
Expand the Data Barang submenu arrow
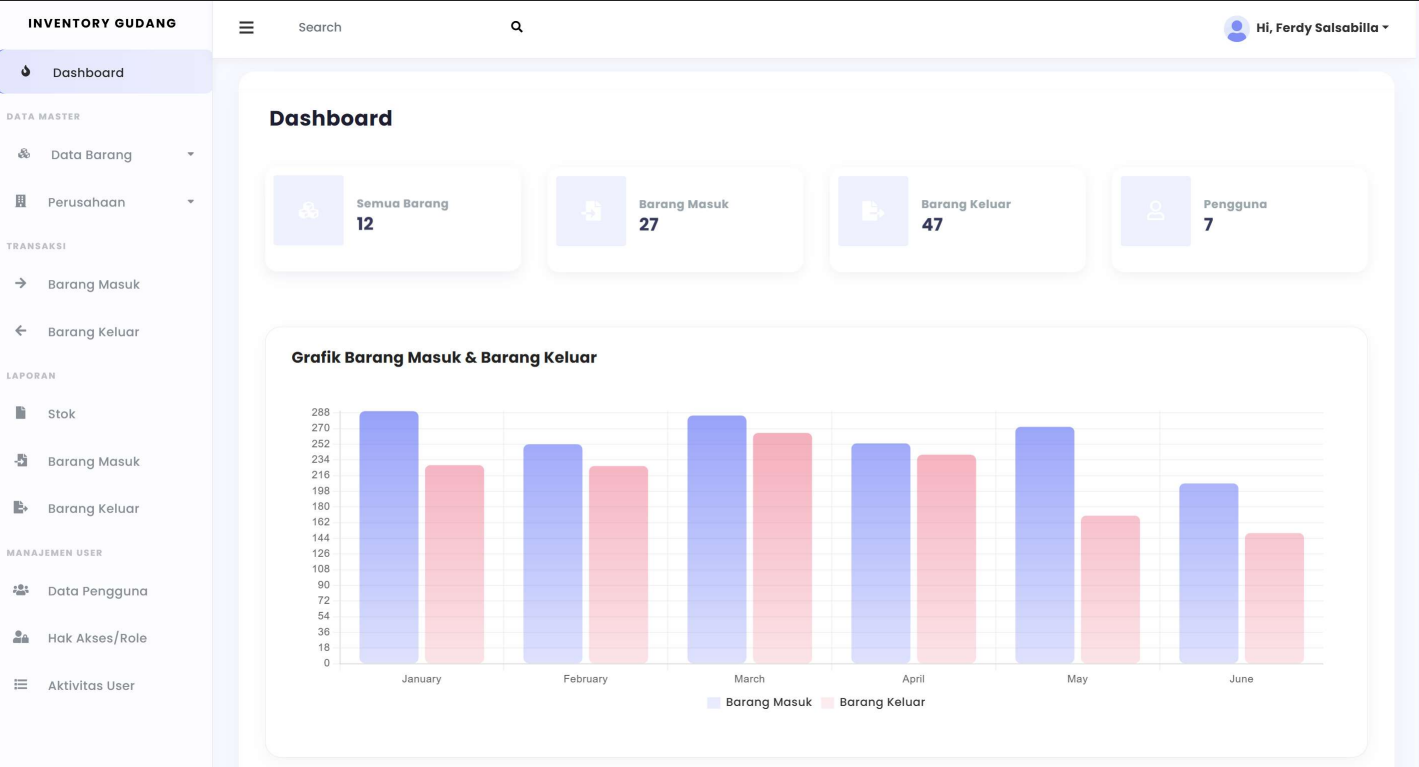[190, 155]
